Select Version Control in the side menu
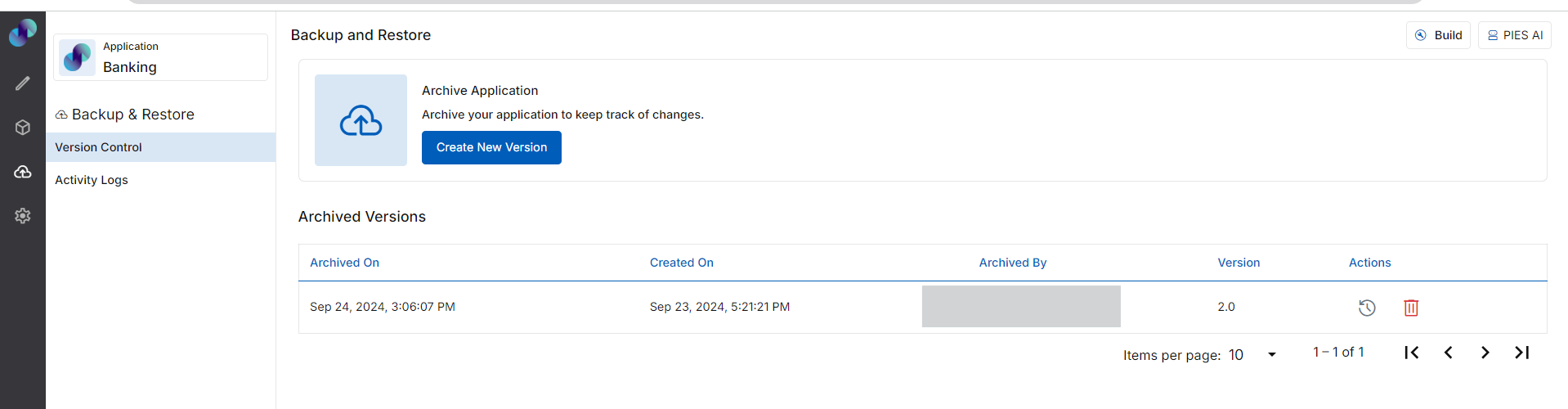 (161, 147)
